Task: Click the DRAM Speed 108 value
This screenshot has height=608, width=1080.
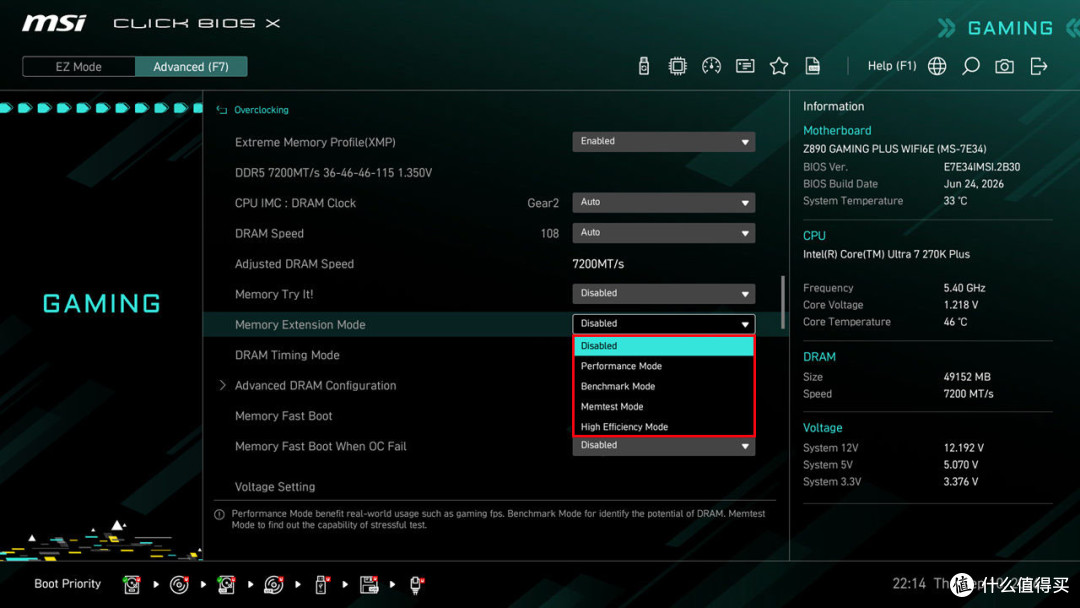Action: tap(550, 233)
